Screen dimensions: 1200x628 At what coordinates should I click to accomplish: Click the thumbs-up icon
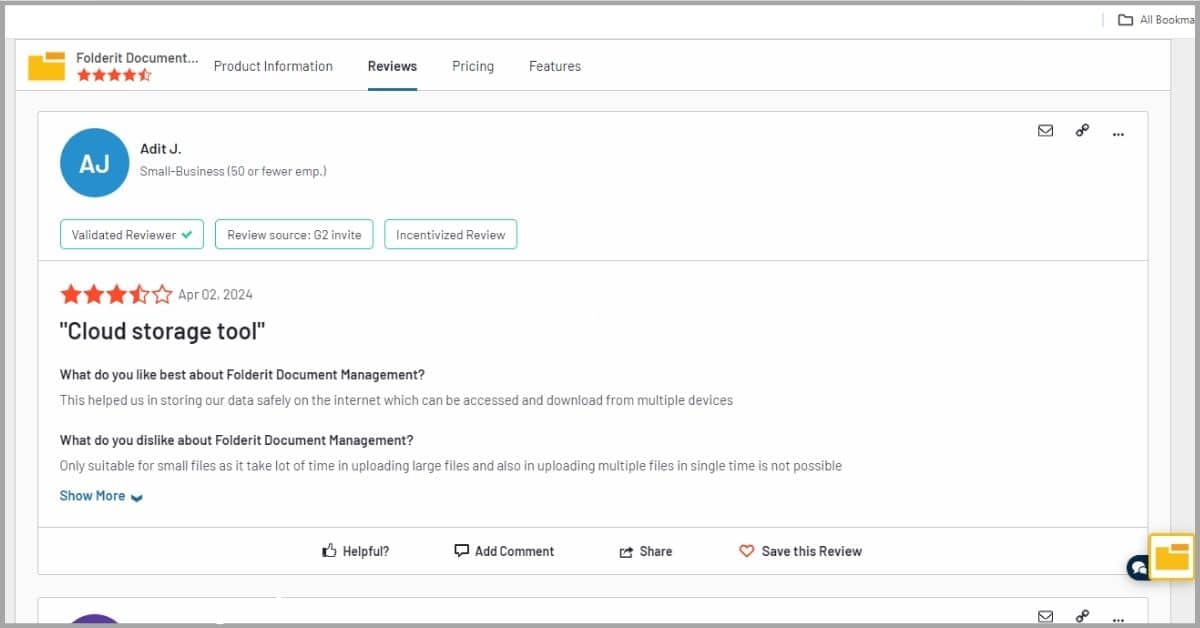pyautogui.click(x=329, y=551)
